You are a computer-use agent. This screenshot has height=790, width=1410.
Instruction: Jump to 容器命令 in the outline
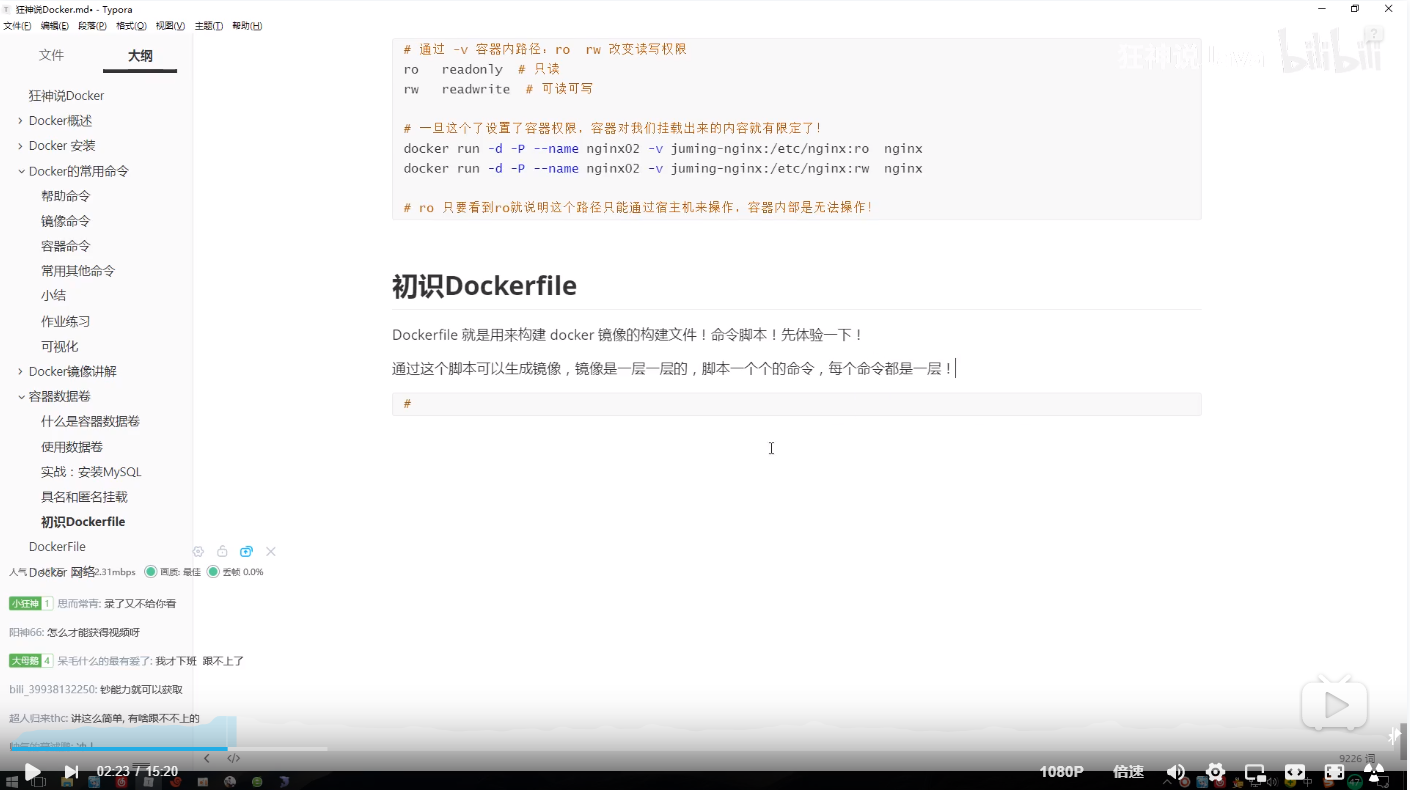tap(66, 246)
